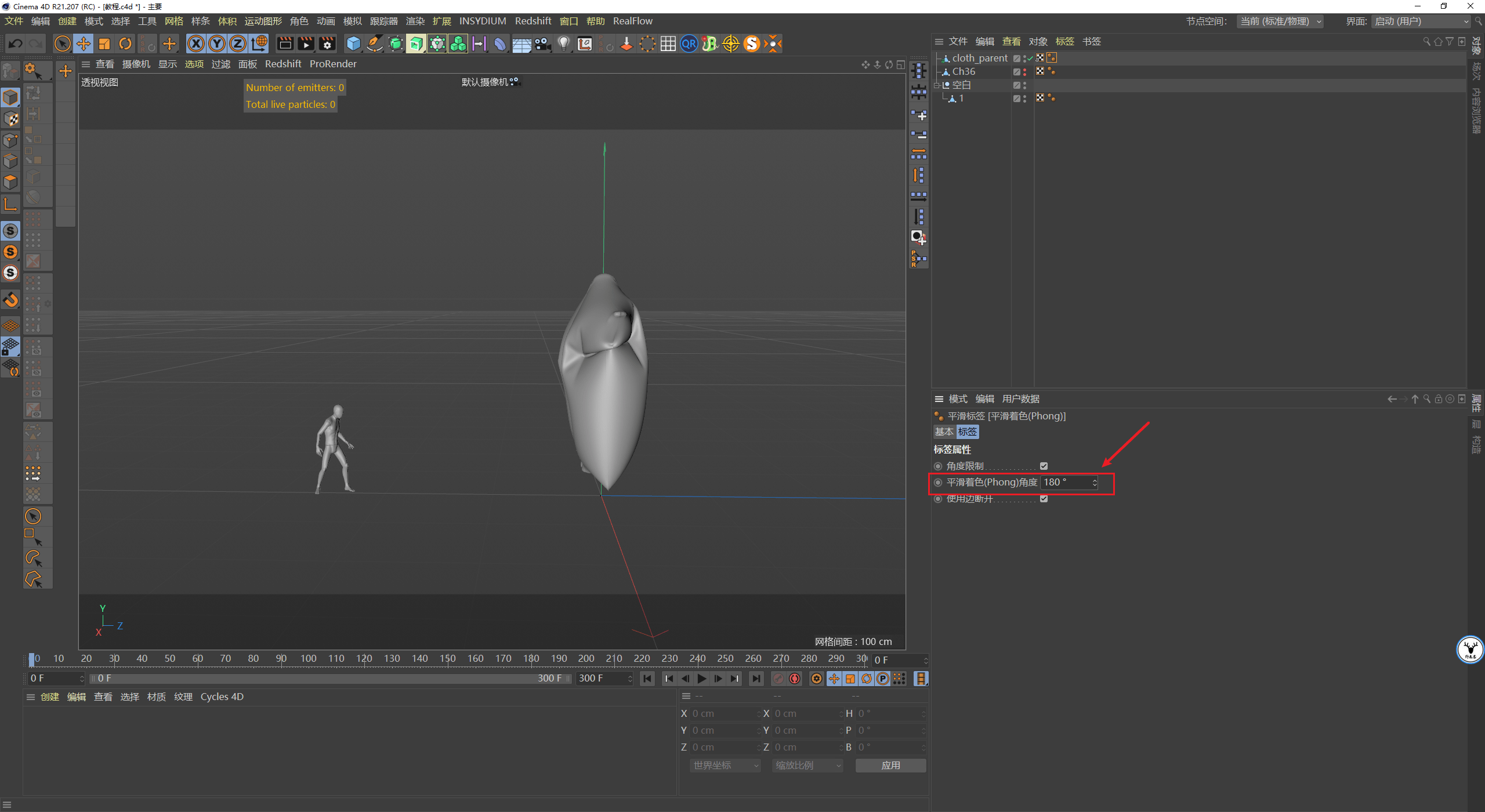1485x812 pixels.
Task: Open the 节点空间 dropdown
Action: (1280, 21)
